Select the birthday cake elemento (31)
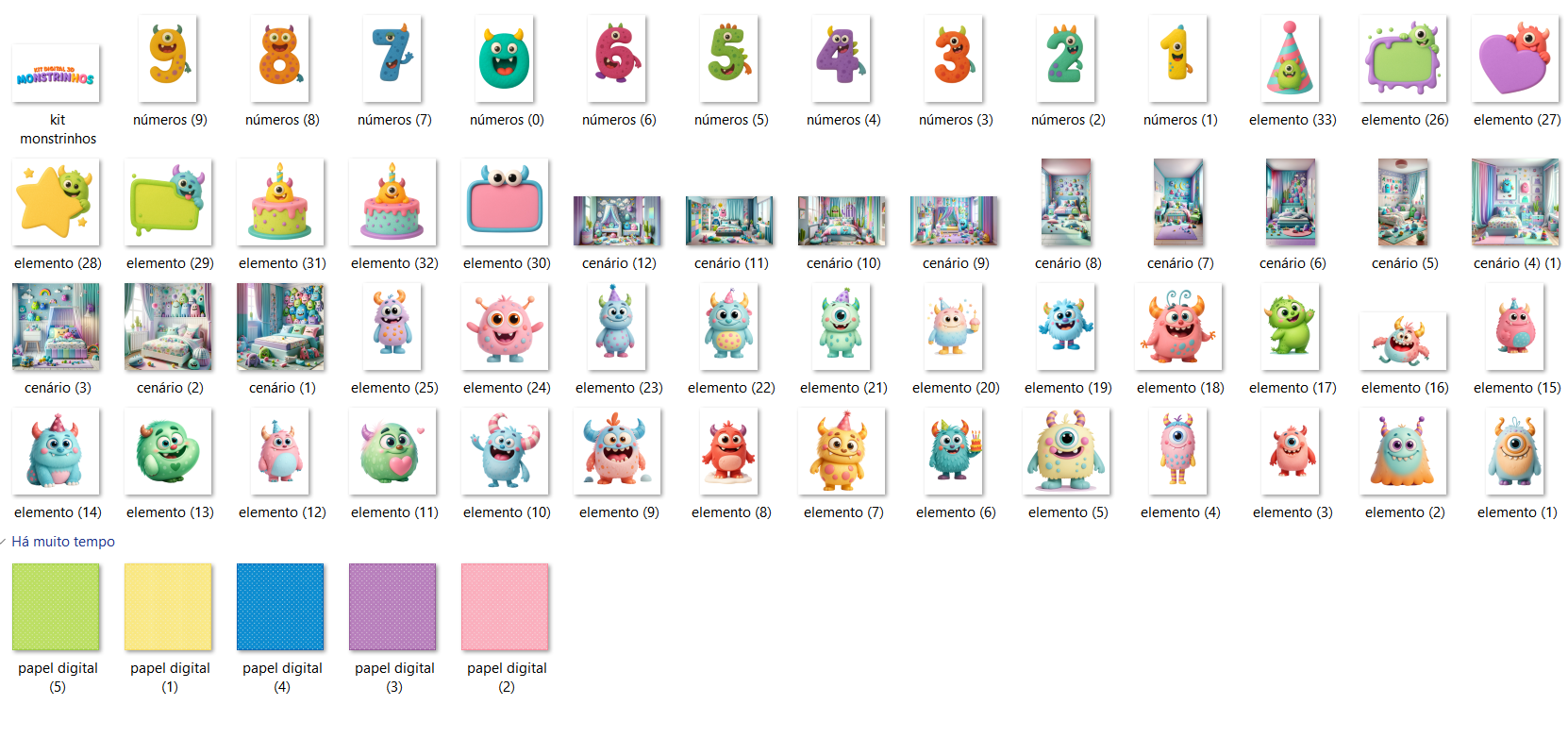Screen dimensions: 1568x738 click(x=280, y=202)
